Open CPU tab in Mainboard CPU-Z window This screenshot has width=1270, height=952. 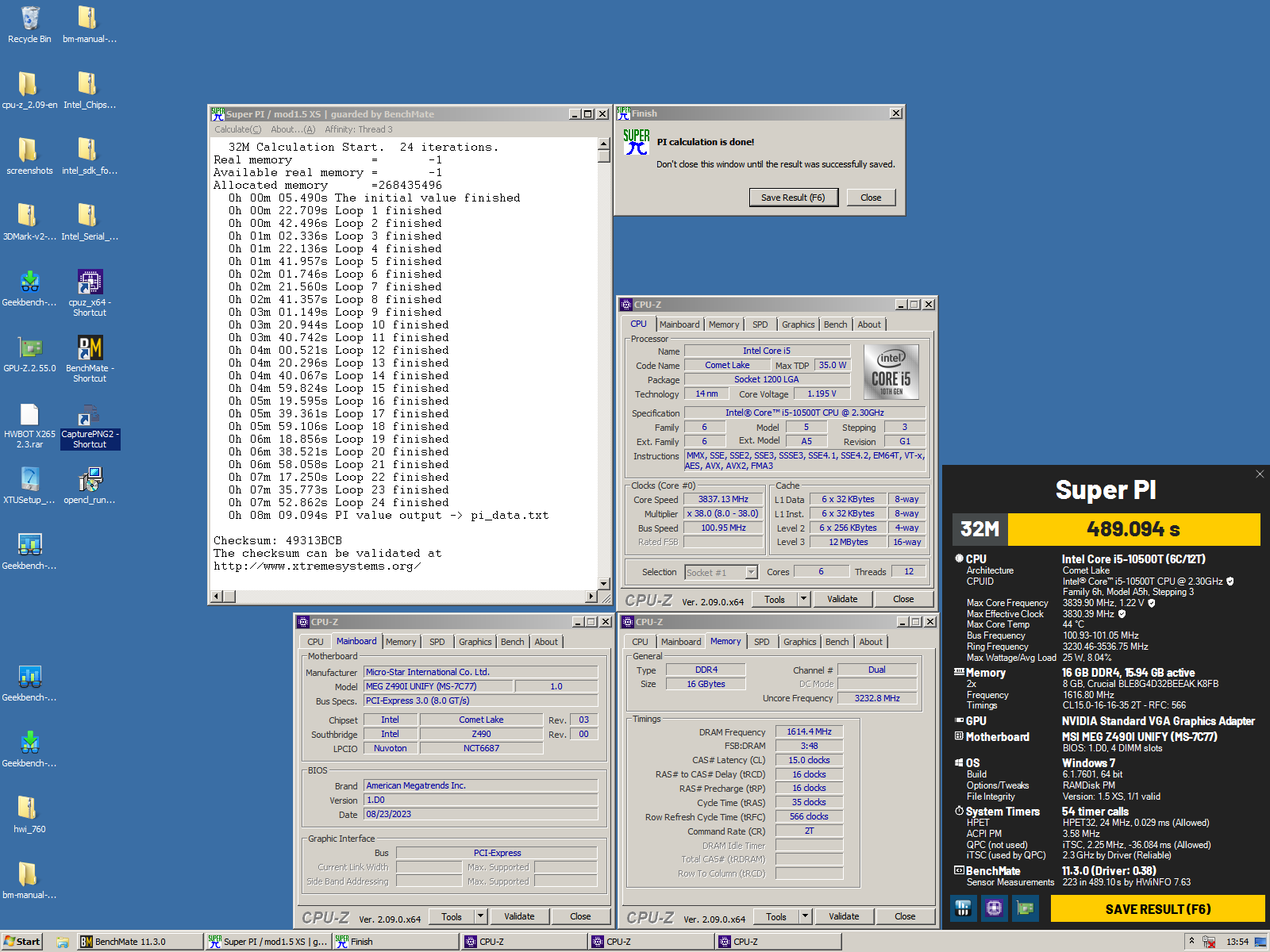coord(315,642)
